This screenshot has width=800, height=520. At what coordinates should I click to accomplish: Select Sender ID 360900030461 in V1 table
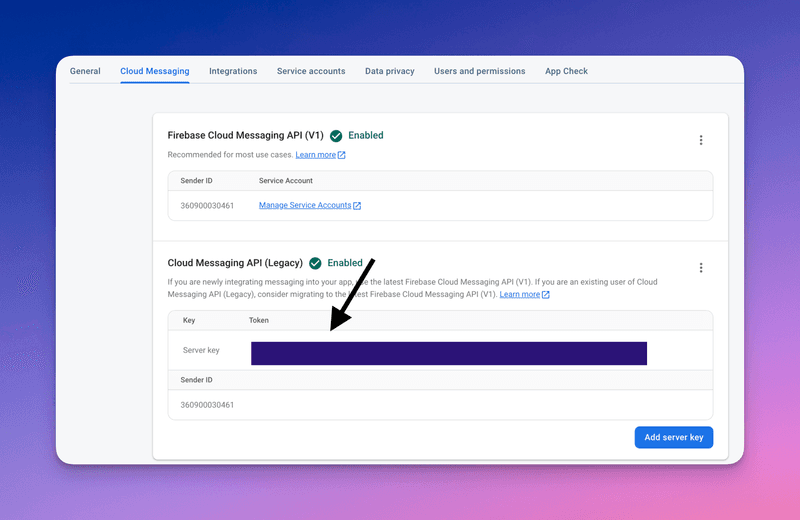coord(207,206)
